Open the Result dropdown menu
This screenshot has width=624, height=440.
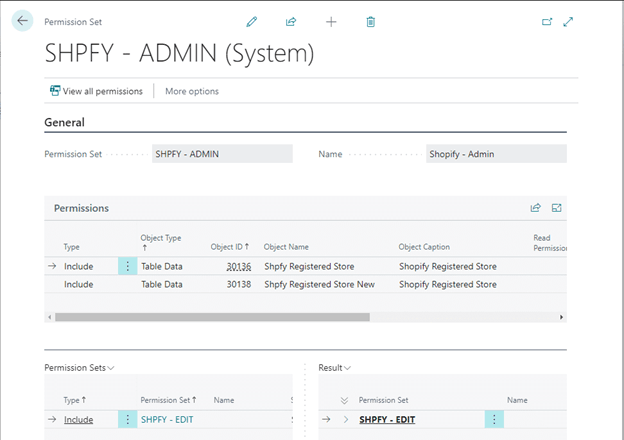click(x=334, y=368)
